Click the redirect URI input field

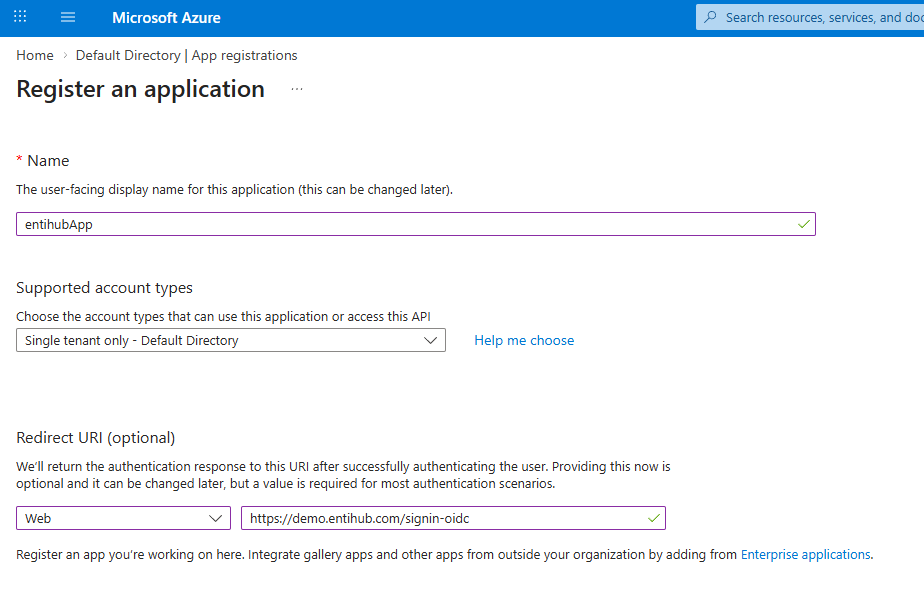click(453, 518)
